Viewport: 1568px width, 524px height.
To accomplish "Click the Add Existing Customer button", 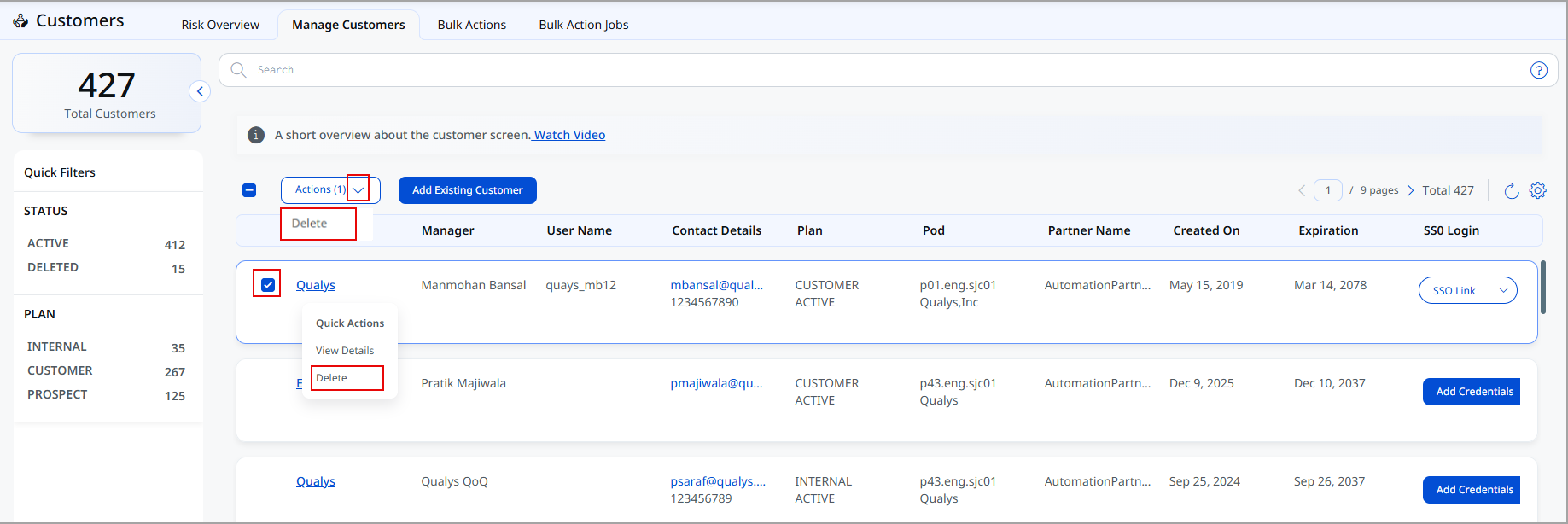I will (x=468, y=190).
